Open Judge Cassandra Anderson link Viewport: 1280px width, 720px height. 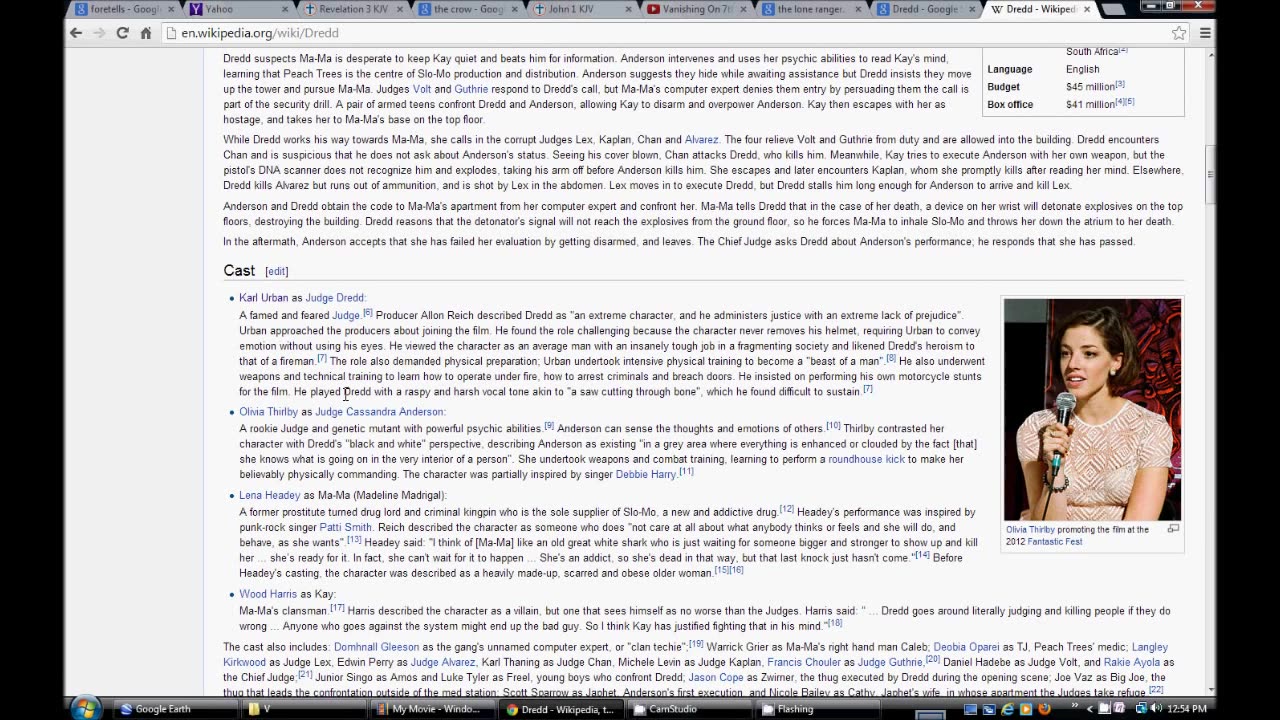coord(379,412)
